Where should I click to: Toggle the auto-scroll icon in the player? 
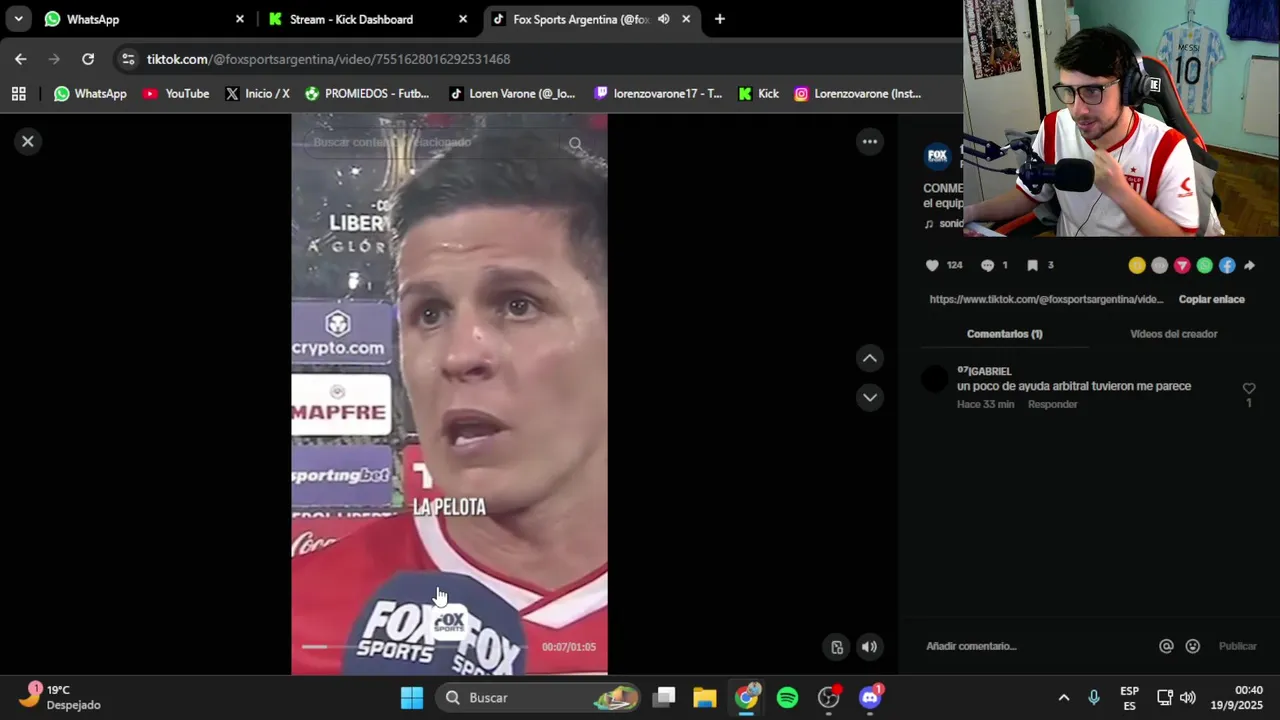[837, 647]
